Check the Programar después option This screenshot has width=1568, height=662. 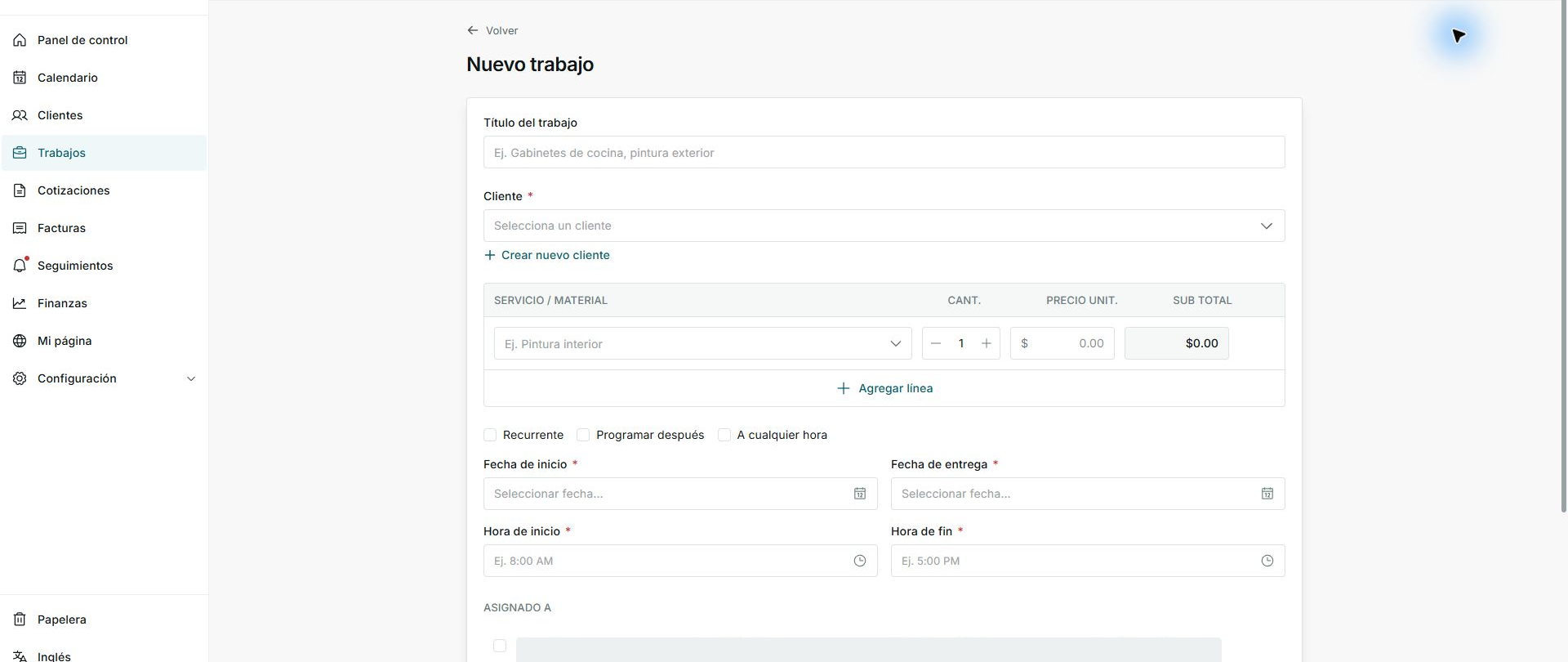583,435
